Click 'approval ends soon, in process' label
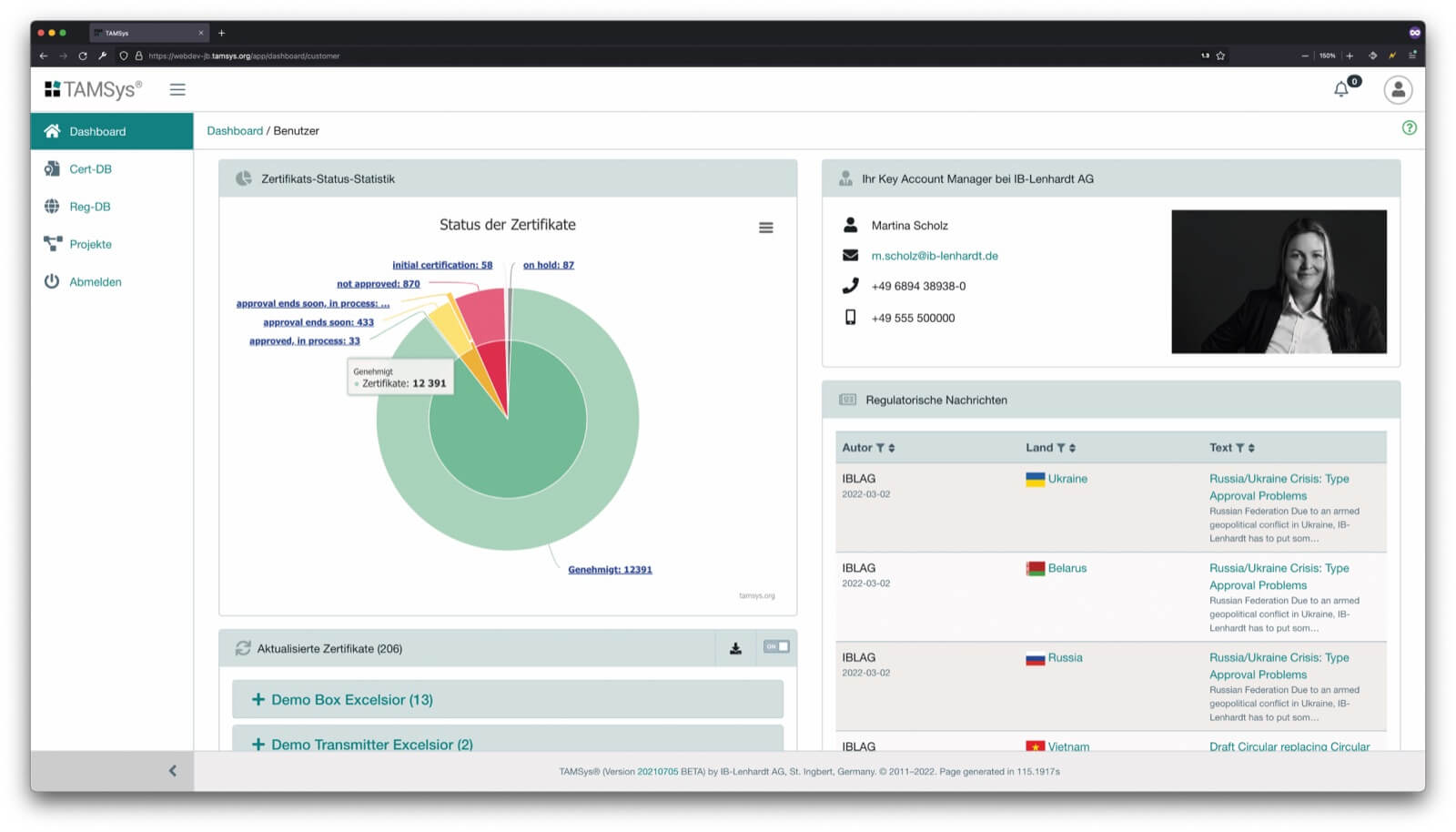This screenshot has height=832, width=1456. click(313, 303)
